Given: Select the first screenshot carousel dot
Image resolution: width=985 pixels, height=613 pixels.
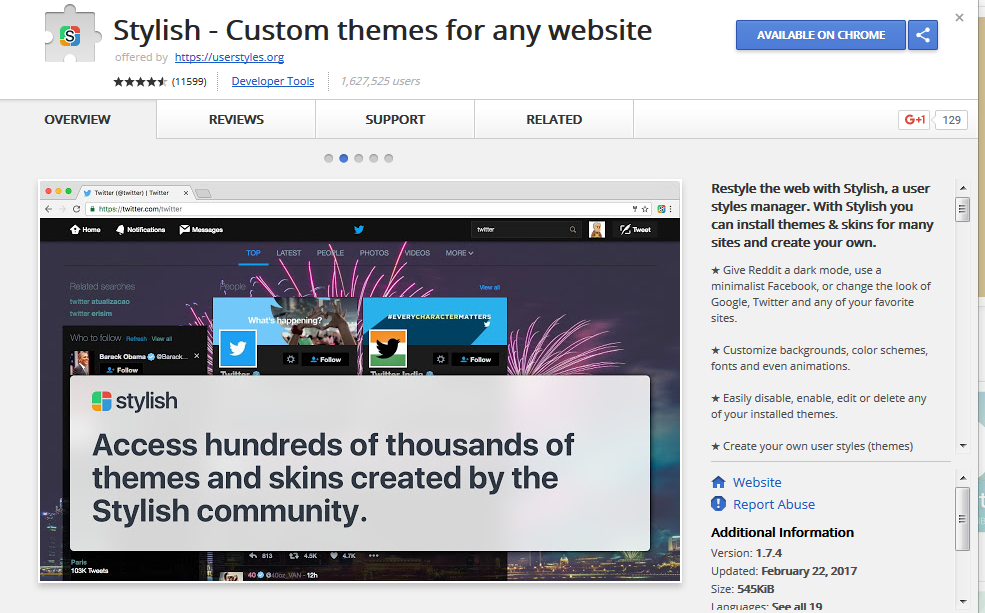Looking at the screenshot, I should [329, 158].
